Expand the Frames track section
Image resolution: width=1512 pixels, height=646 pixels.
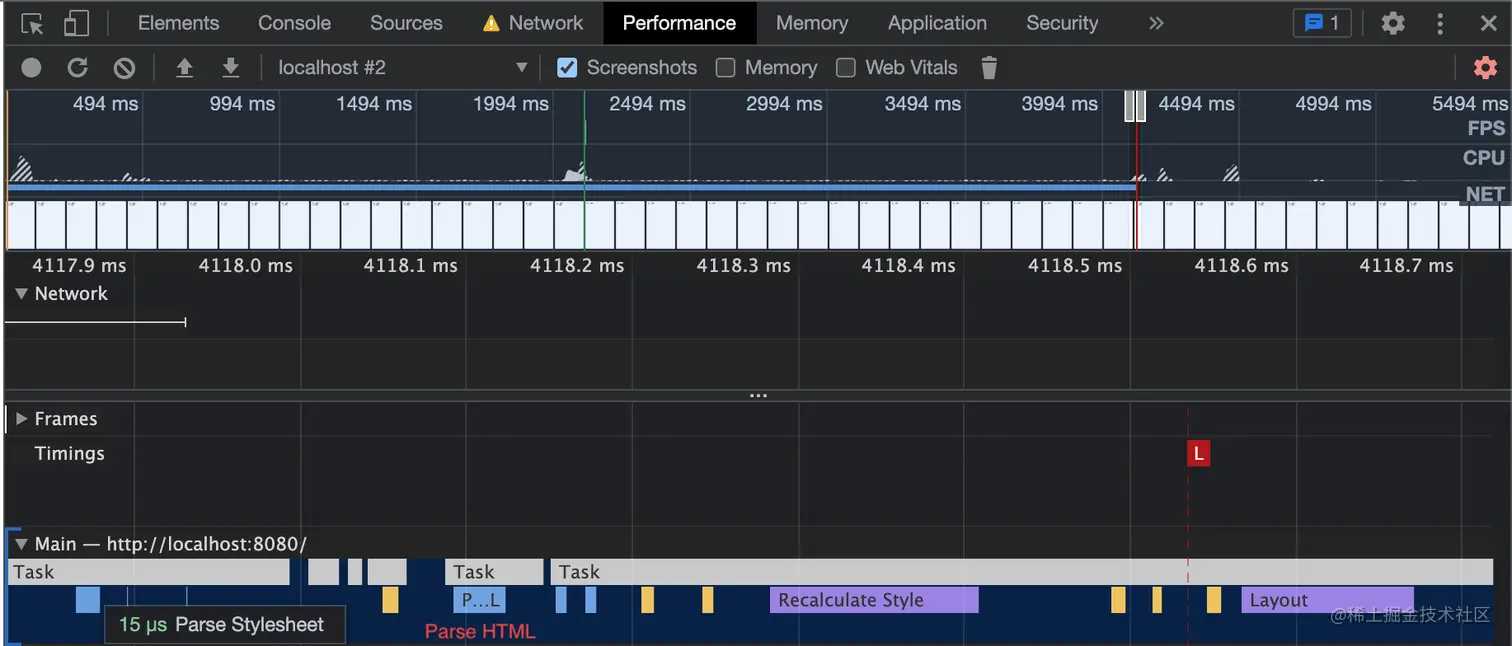tap(22, 419)
